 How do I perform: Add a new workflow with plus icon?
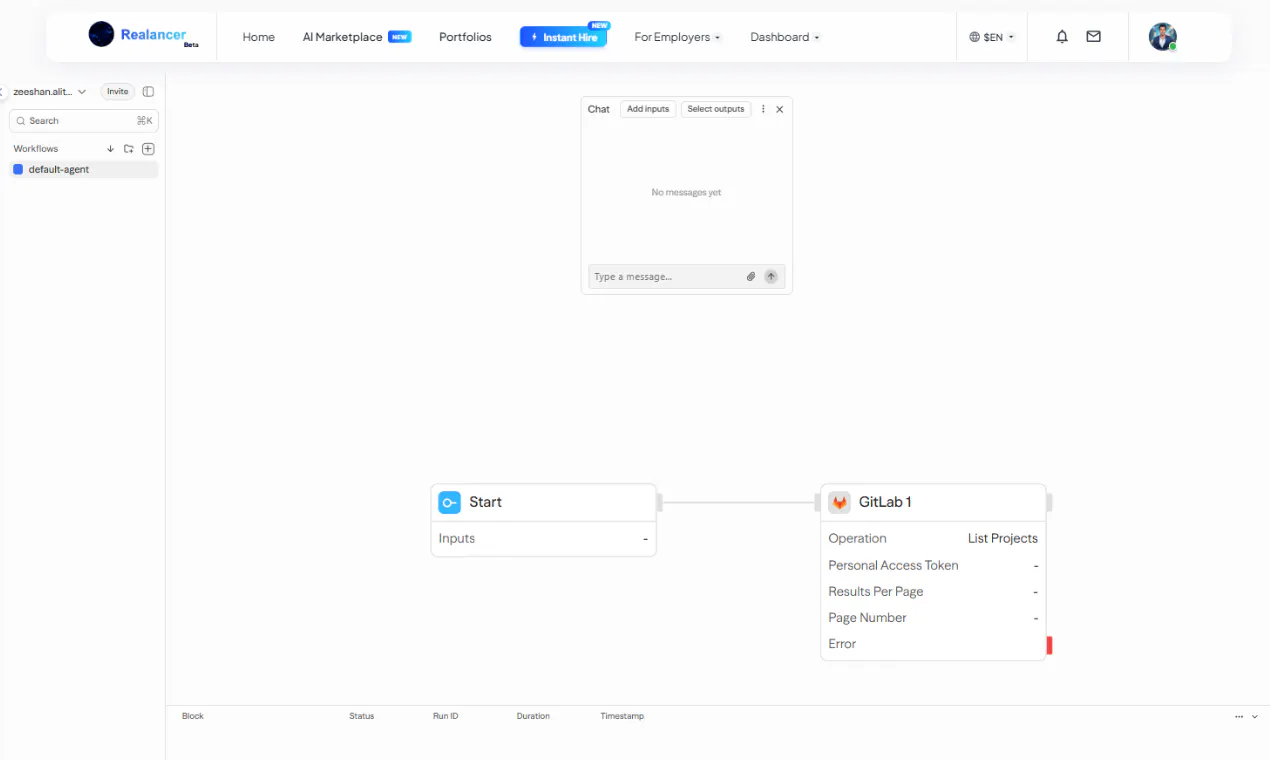148,149
